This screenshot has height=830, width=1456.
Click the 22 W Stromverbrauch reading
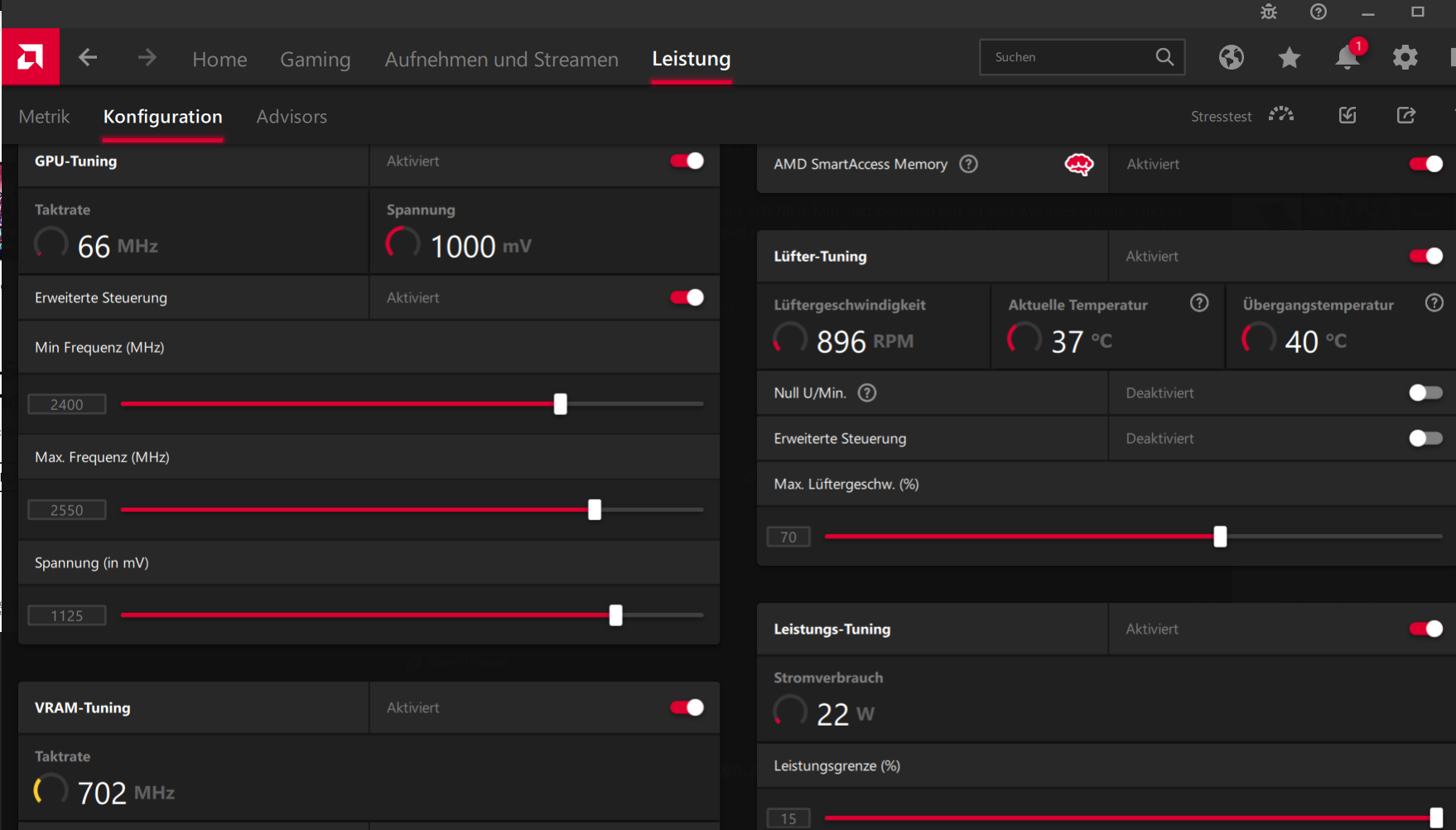(x=846, y=714)
